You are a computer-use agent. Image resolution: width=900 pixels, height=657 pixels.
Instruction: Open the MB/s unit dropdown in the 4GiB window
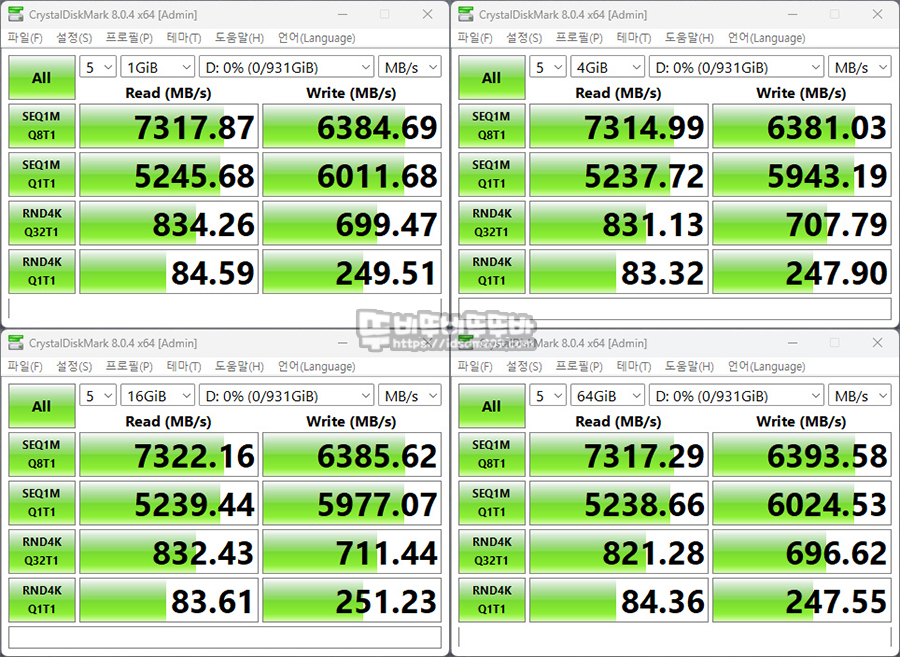pos(860,67)
